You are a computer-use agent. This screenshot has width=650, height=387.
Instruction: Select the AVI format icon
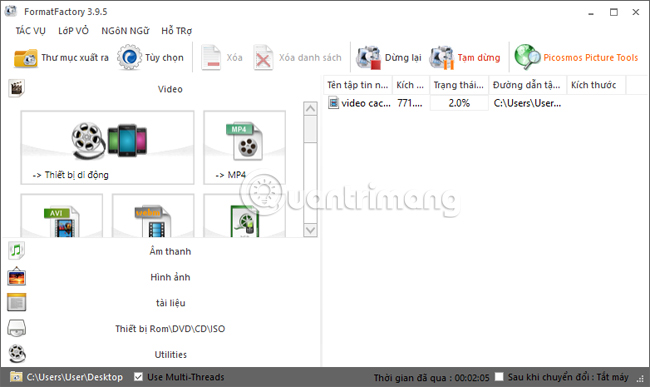point(62,216)
